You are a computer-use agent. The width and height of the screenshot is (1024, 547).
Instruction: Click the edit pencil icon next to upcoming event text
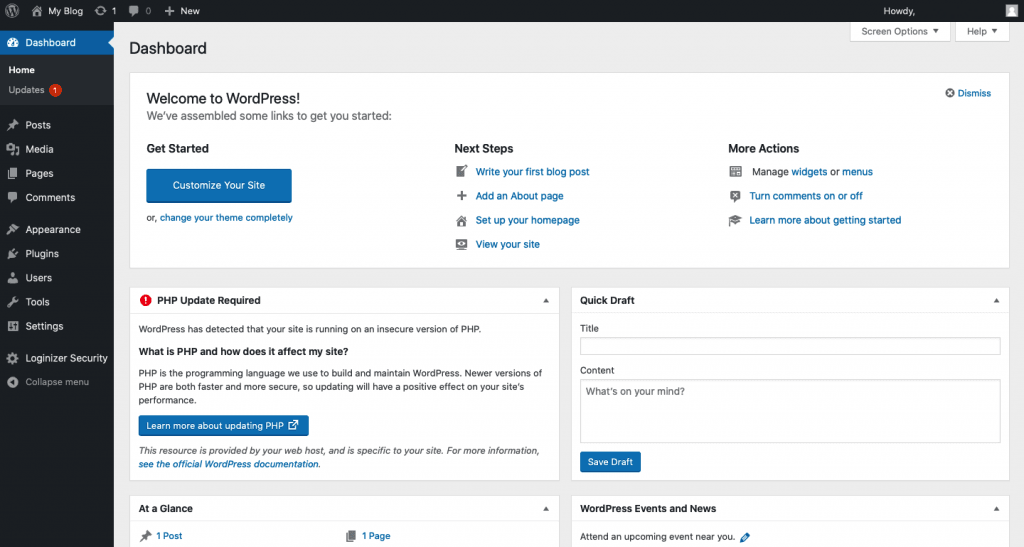[x=745, y=537]
